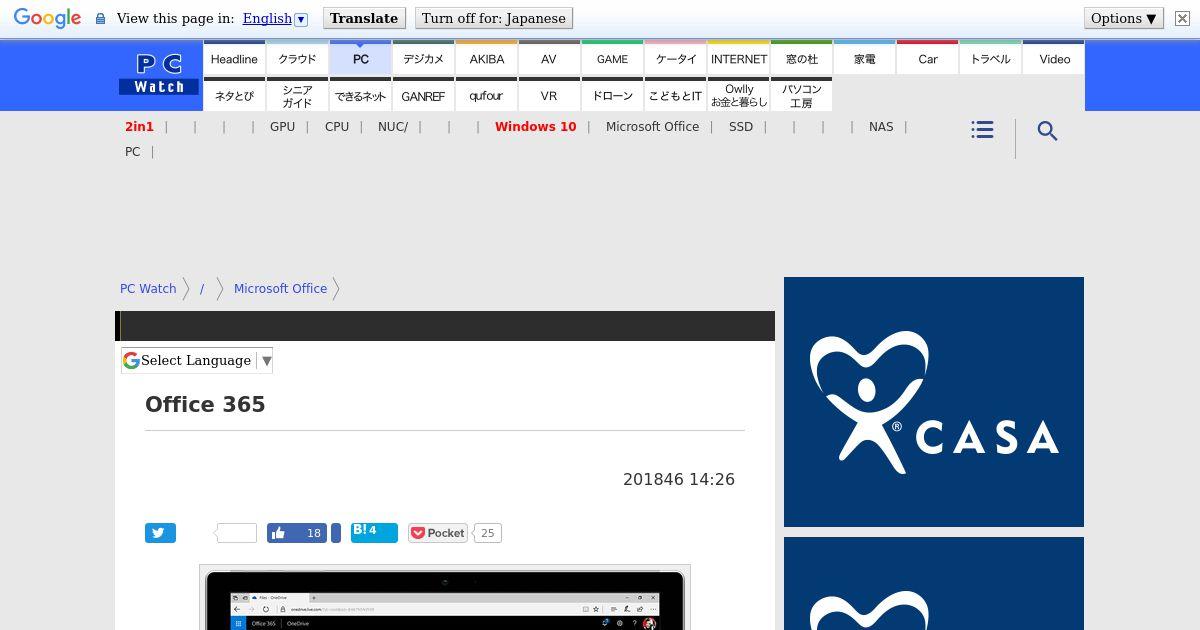The height and width of the screenshot is (630, 1200).
Task: Open the site search magnifier icon
Action: coord(1047,131)
